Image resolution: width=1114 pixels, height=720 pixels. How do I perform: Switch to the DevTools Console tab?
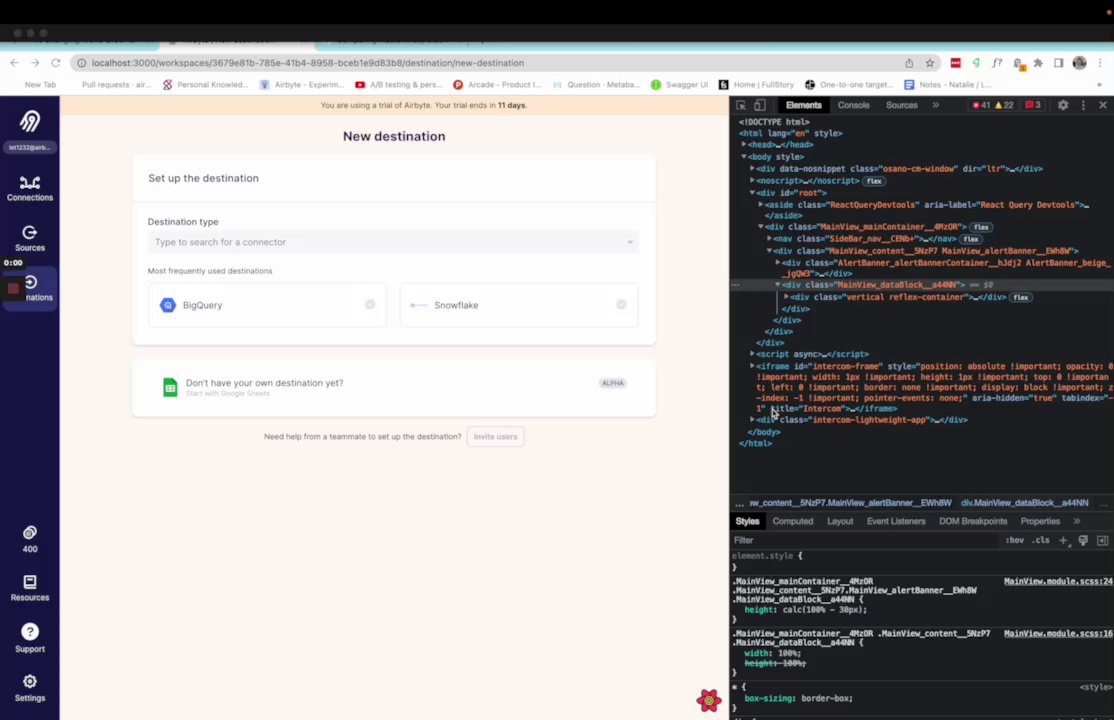click(x=853, y=105)
